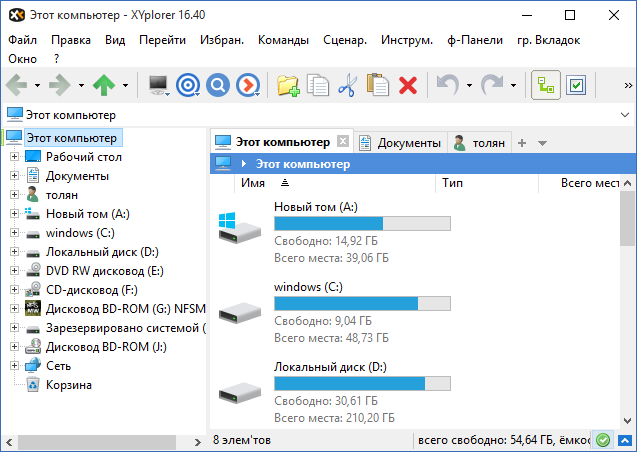Image resolution: width=637 pixels, height=452 pixels.
Task: Click the Cut scissors icon
Action: 347,85
